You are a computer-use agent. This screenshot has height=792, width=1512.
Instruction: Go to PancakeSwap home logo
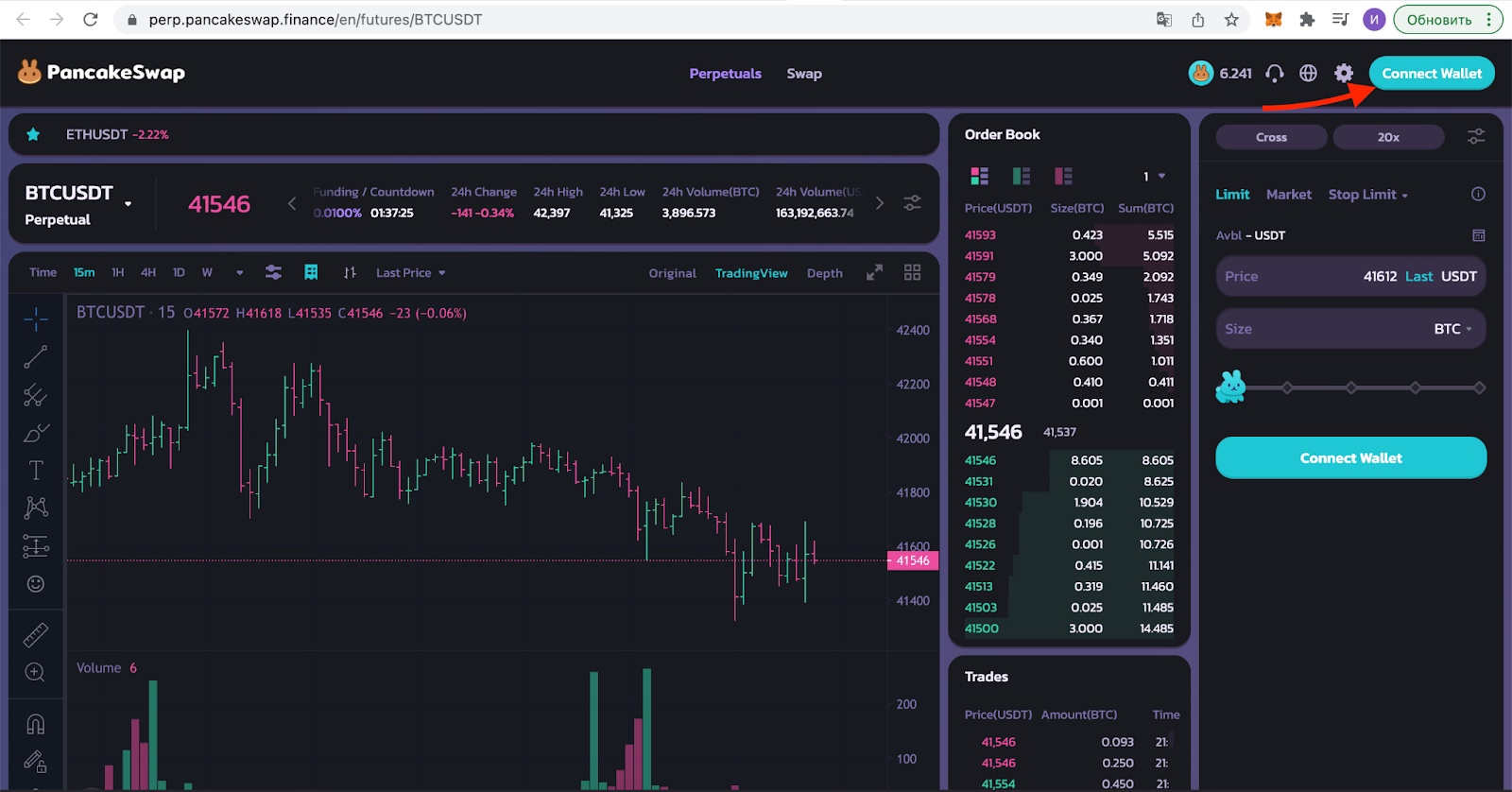(x=101, y=72)
